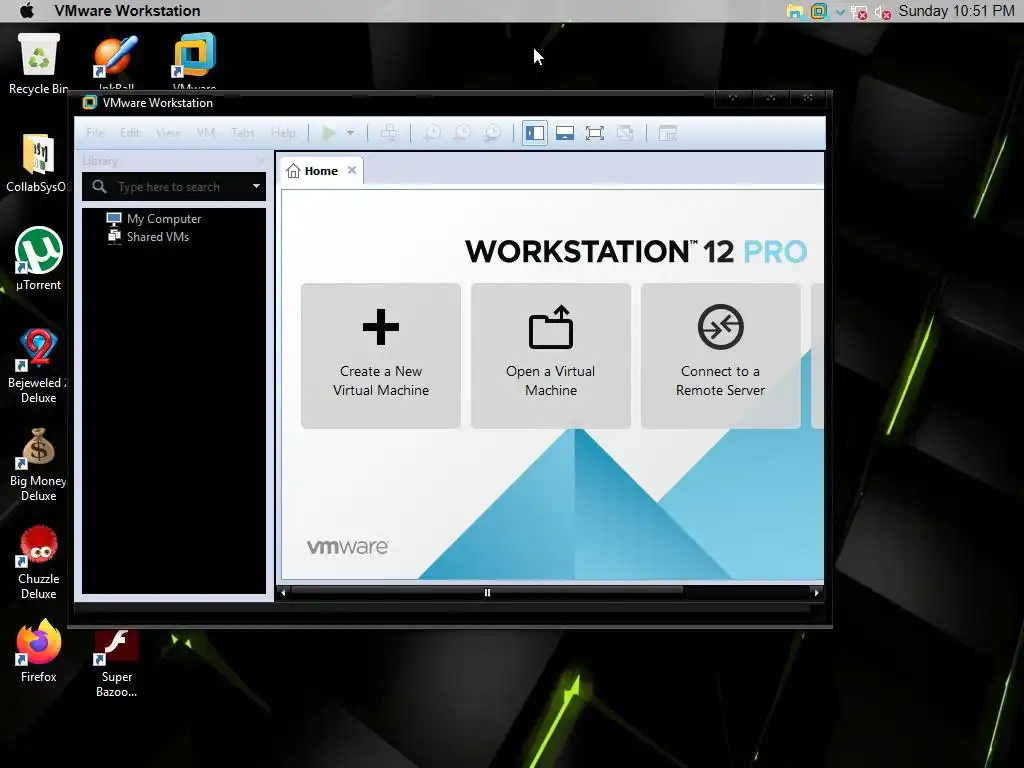Screen dimensions: 1024x768
Task: Click the plus icon on Create tile
Action: pos(381,327)
